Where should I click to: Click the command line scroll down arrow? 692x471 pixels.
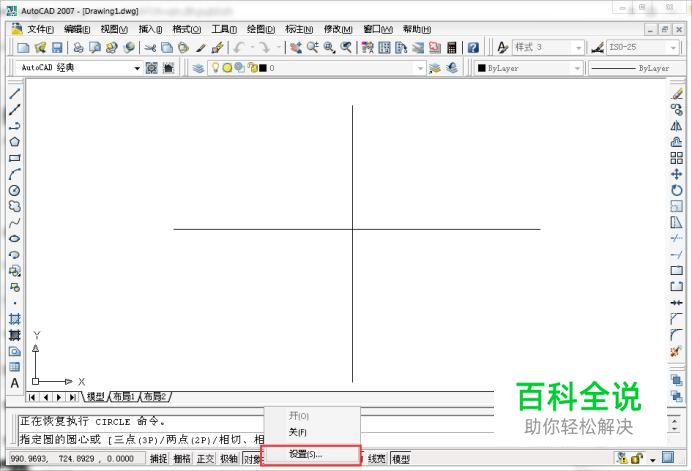click(674, 430)
